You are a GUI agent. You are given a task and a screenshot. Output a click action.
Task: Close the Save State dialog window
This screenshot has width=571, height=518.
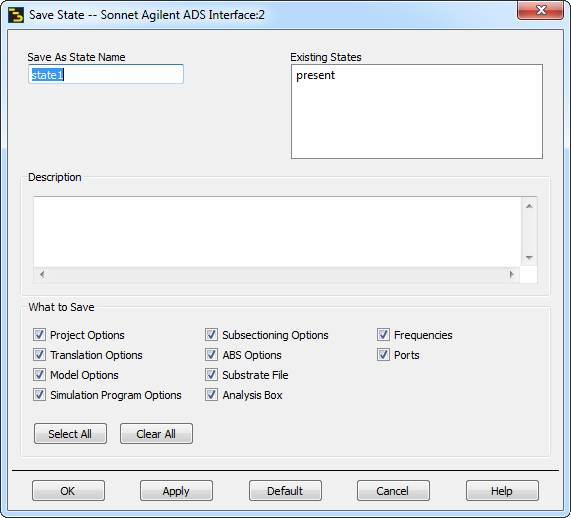(x=540, y=10)
